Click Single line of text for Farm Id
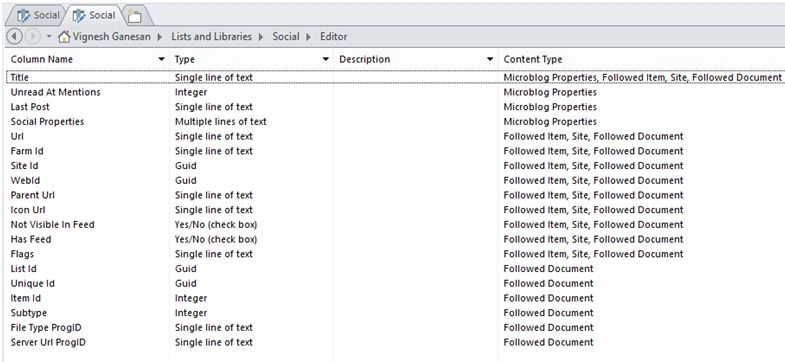The width and height of the screenshot is (785, 362). pyautogui.click(x=214, y=151)
